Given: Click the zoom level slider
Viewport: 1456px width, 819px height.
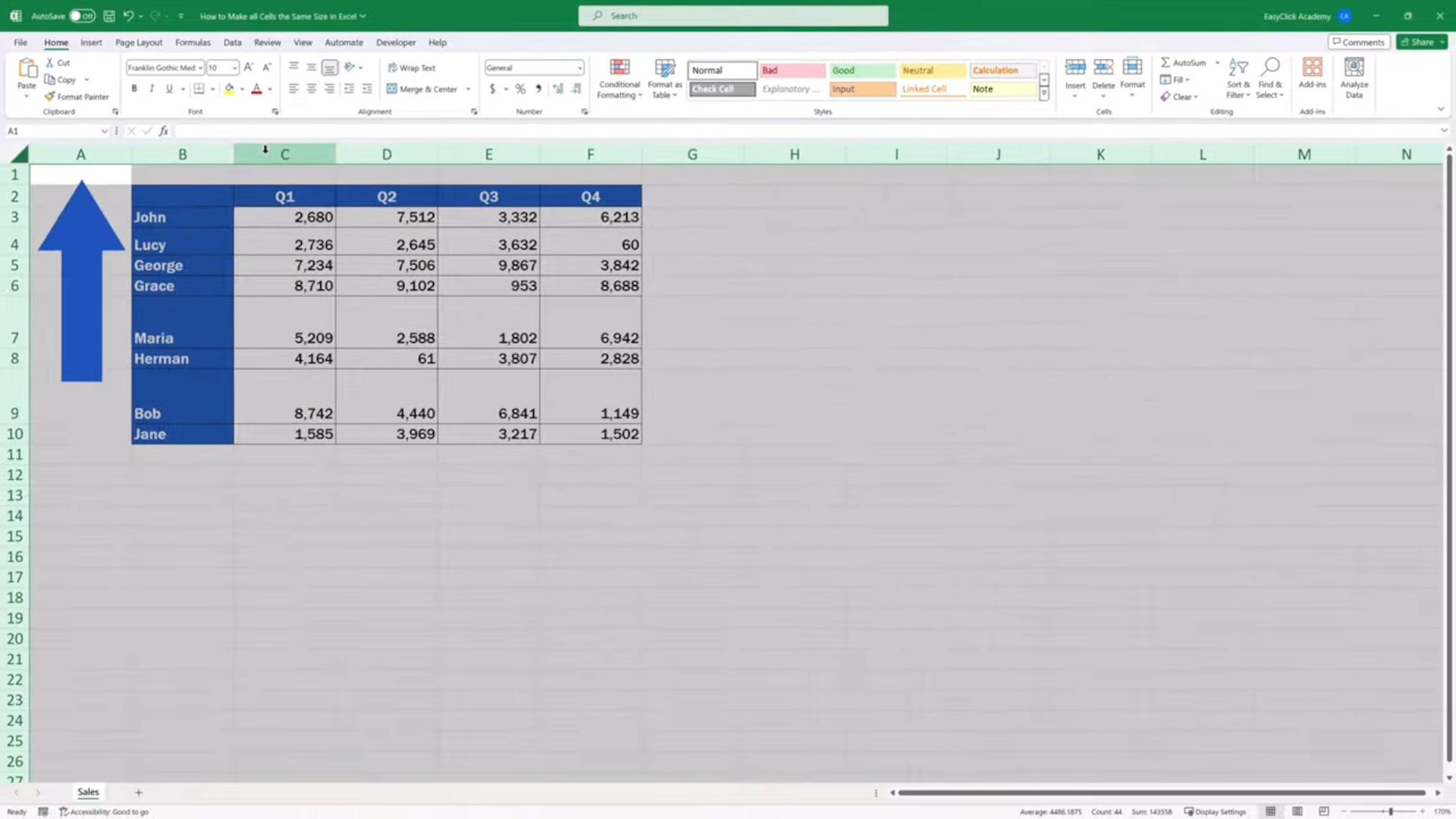Looking at the screenshot, I should [1390, 811].
